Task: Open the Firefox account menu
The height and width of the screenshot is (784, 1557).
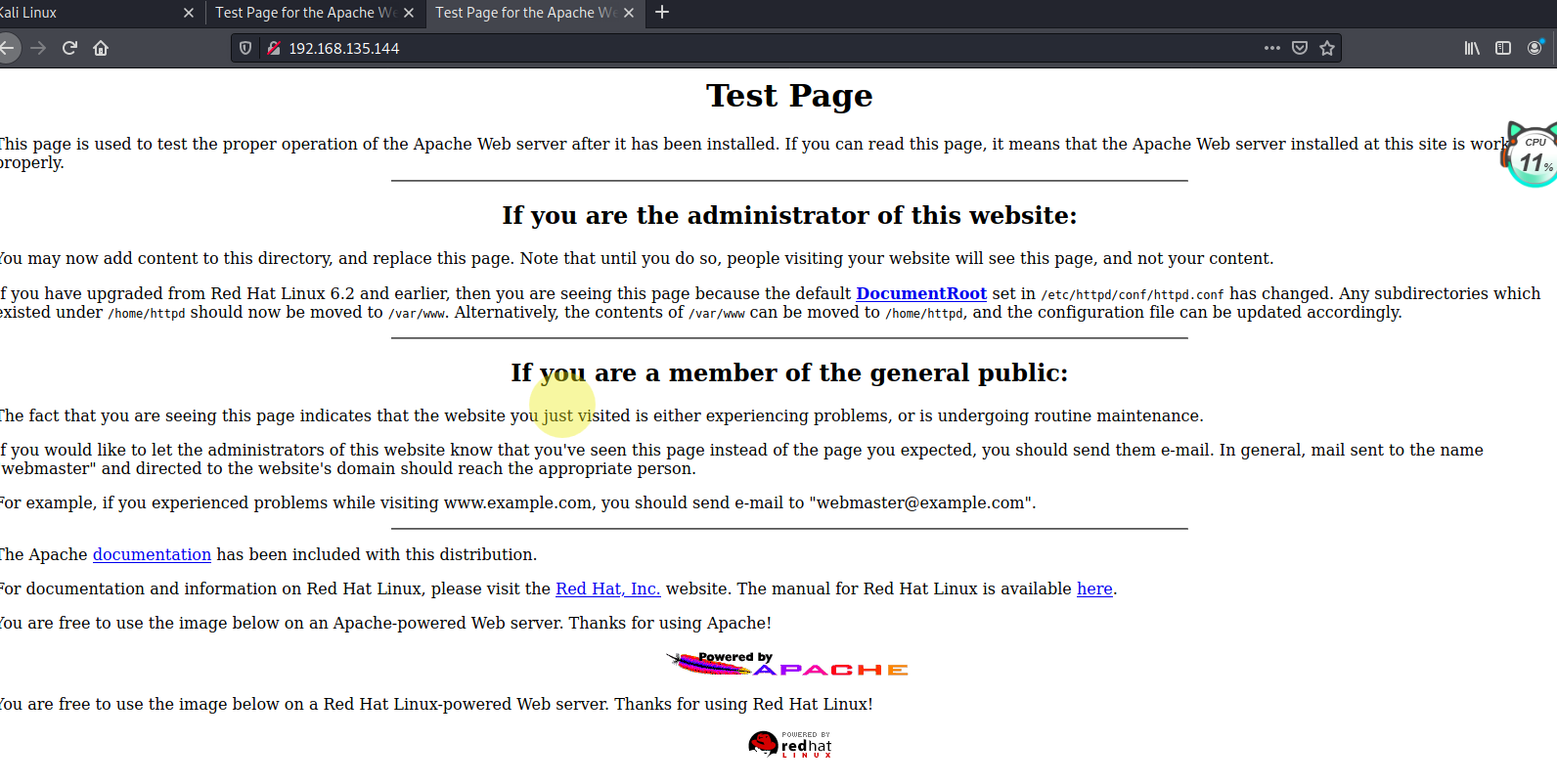Action: 1535,48
